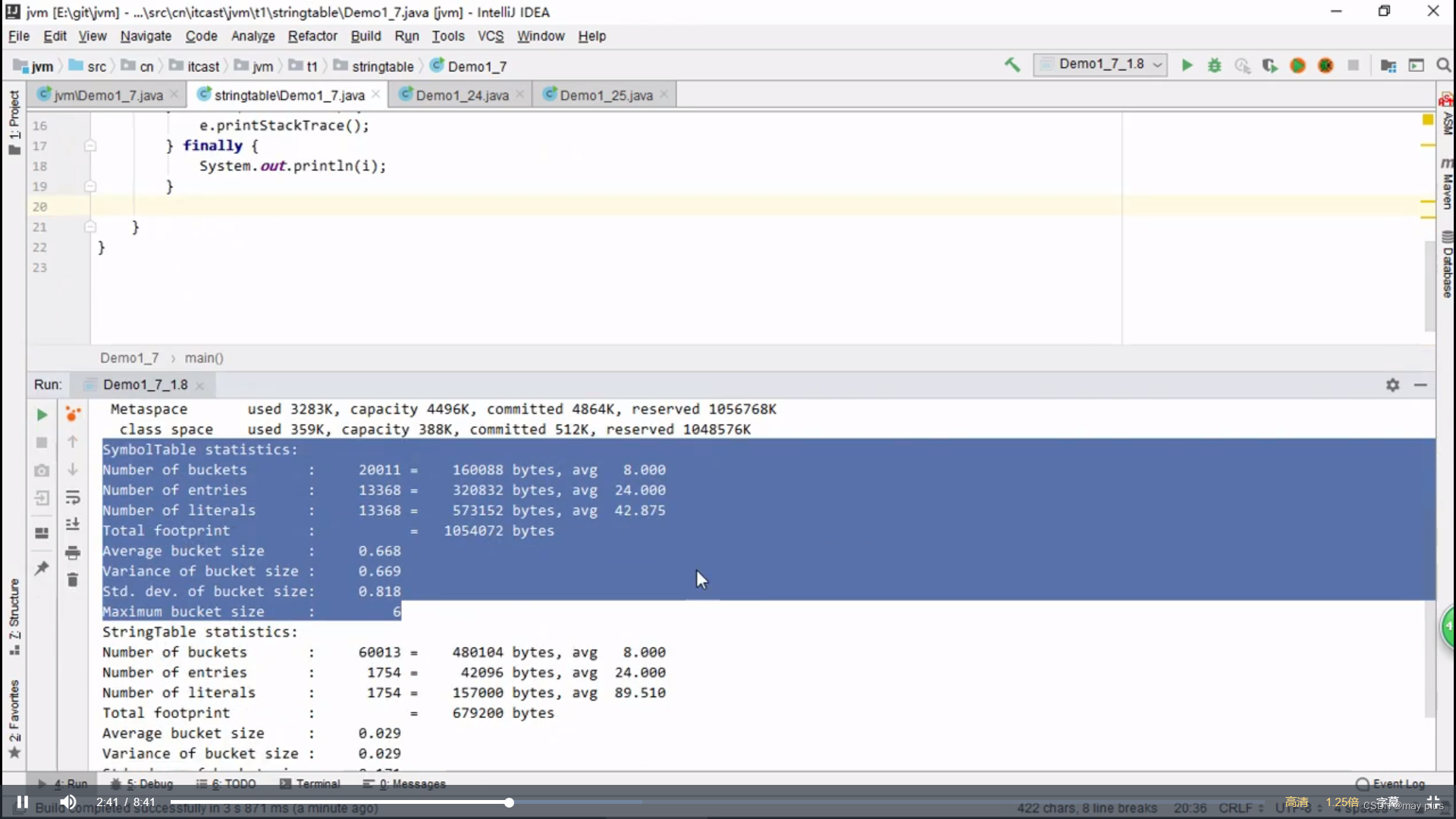Click the Search Everywhere magnifier icon
The width and height of the screenshot is (1456, 819).
point(1443,66)
